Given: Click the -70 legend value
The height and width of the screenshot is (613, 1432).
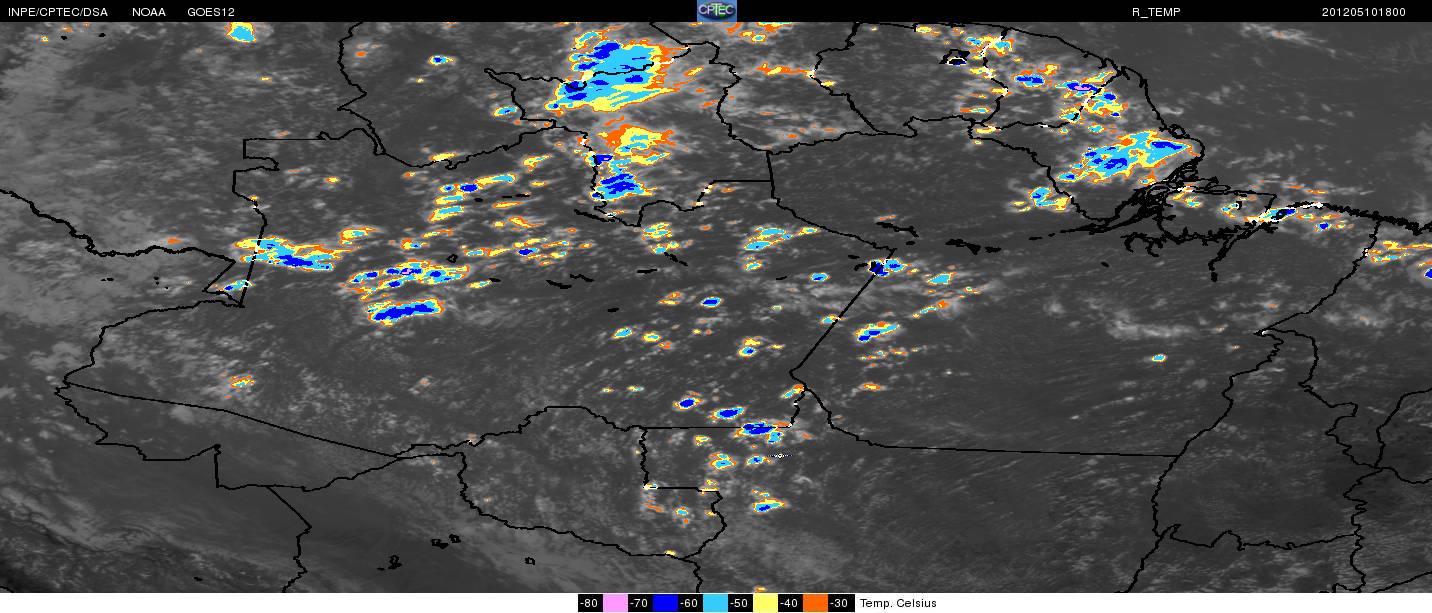Looking at the screenshot, I should click(640, 603).
